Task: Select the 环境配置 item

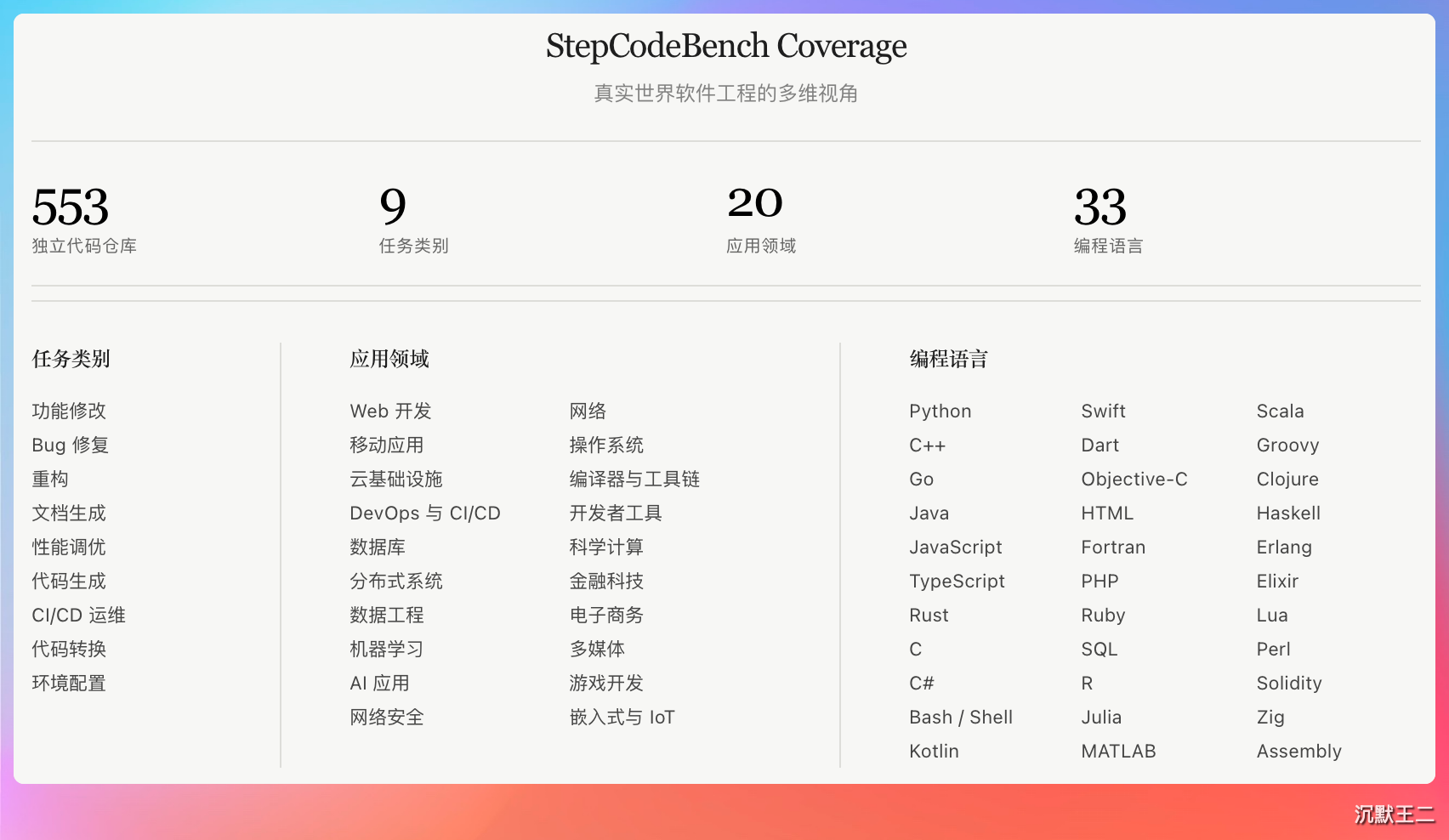Action: click(x=69, y=683)
